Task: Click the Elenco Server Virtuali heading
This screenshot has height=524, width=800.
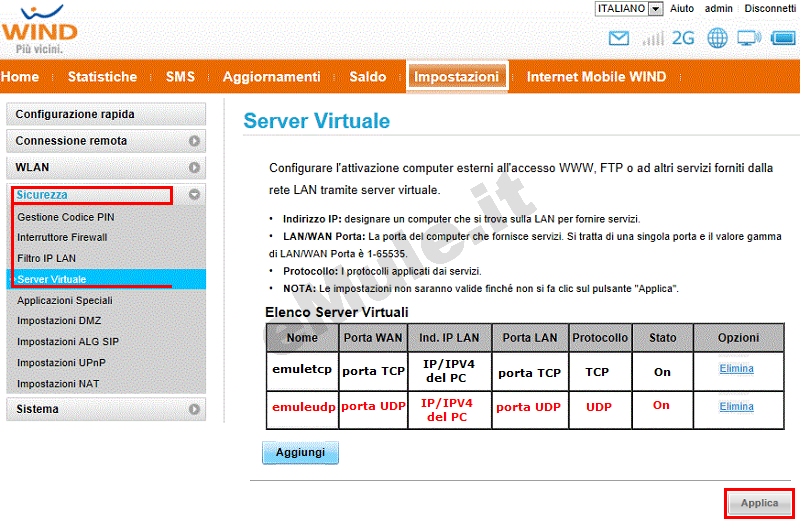Action: pos(337,312)
